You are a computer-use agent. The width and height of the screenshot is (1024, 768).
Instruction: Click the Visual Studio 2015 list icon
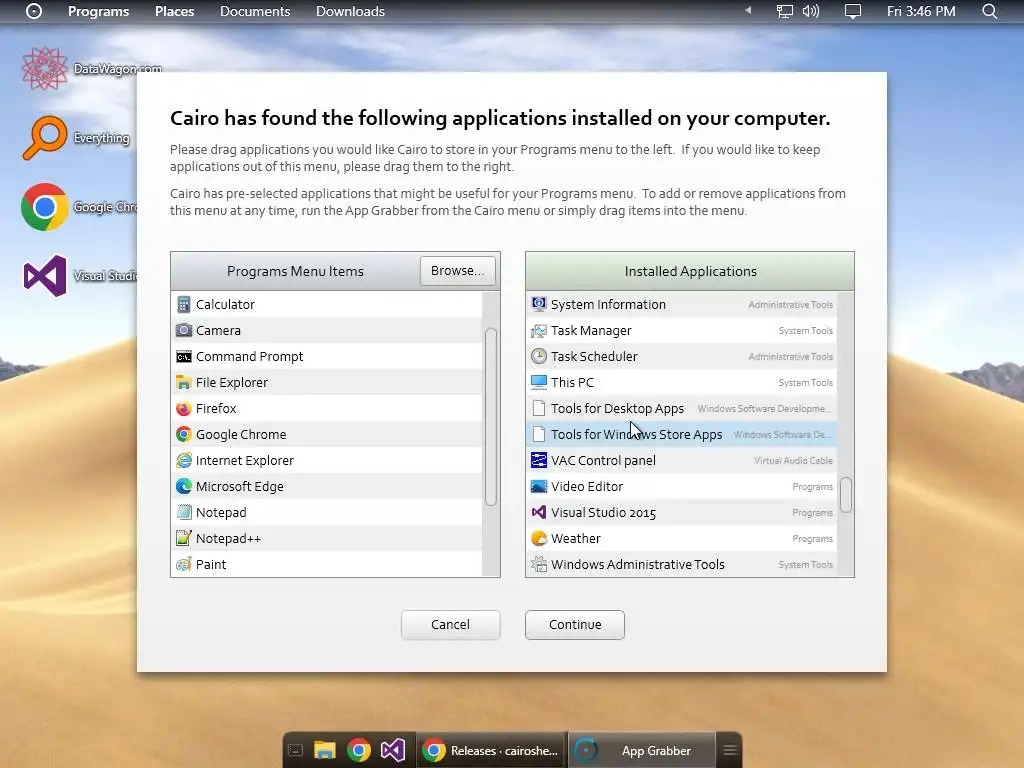point(539,513)
